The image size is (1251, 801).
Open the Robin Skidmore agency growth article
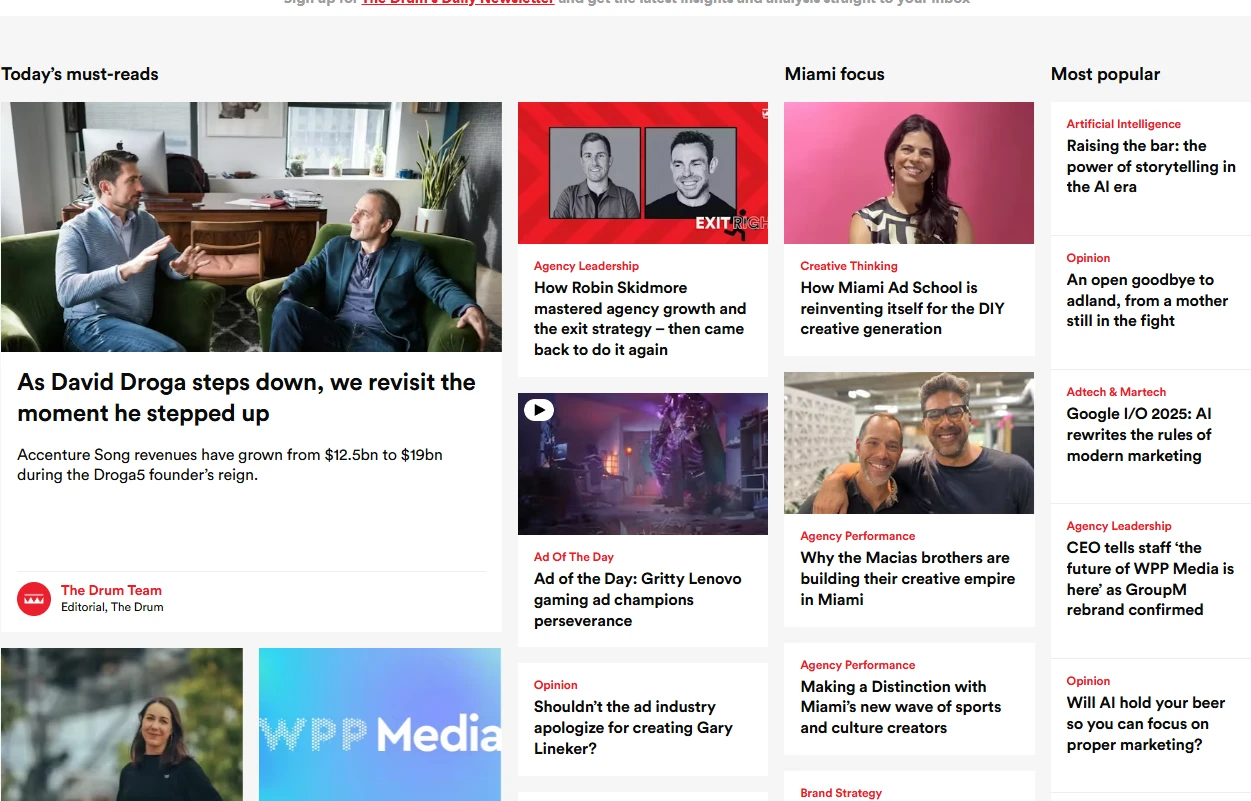coord(640,319)
